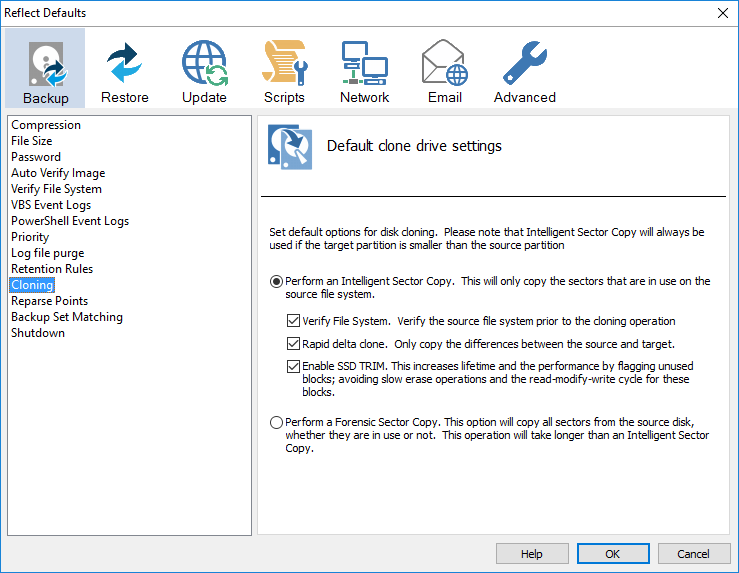739x573 pixels.
Task: Select the Forensic Sector Copy radio option
Action: click(277, 423)
